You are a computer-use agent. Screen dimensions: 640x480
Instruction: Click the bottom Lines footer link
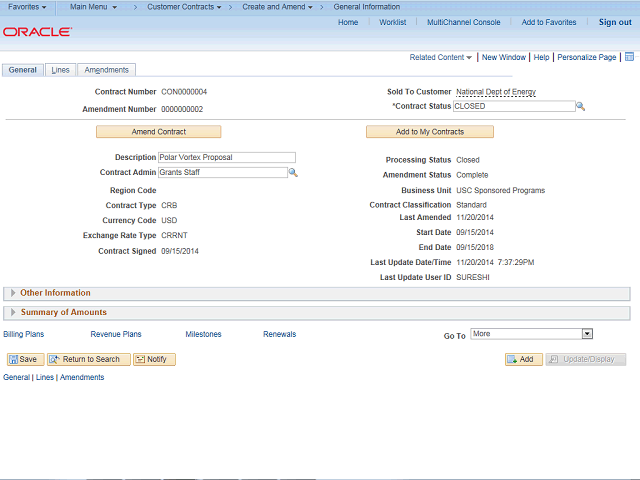click(44, 377)
